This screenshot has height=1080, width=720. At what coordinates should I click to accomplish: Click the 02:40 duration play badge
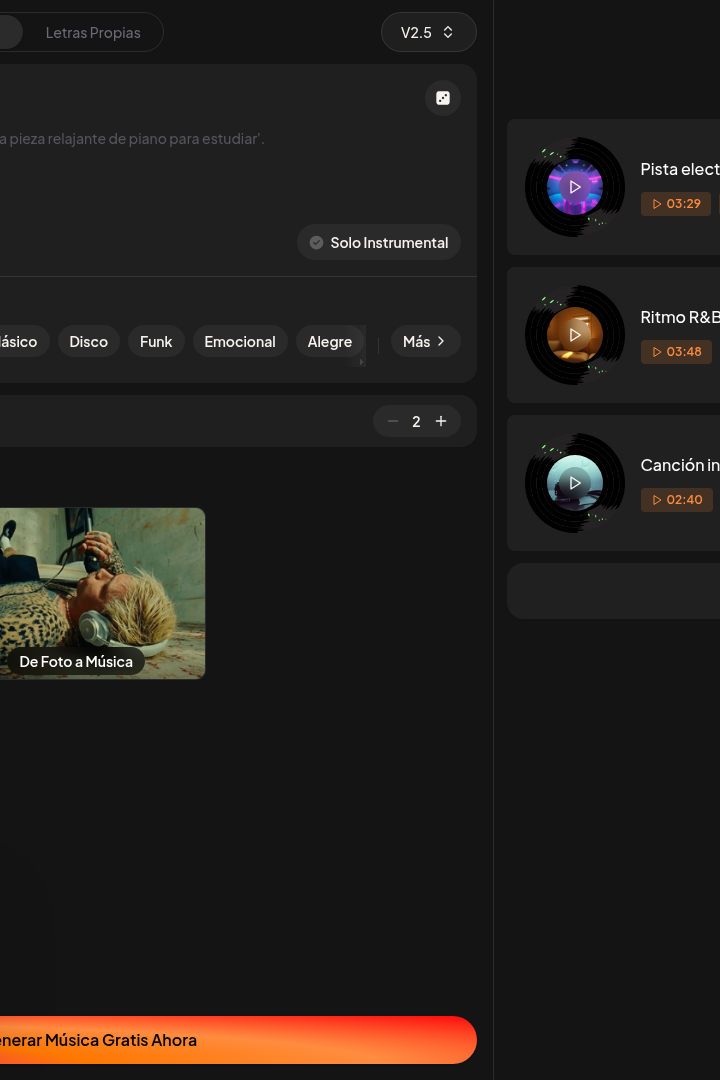click(677, 500)
